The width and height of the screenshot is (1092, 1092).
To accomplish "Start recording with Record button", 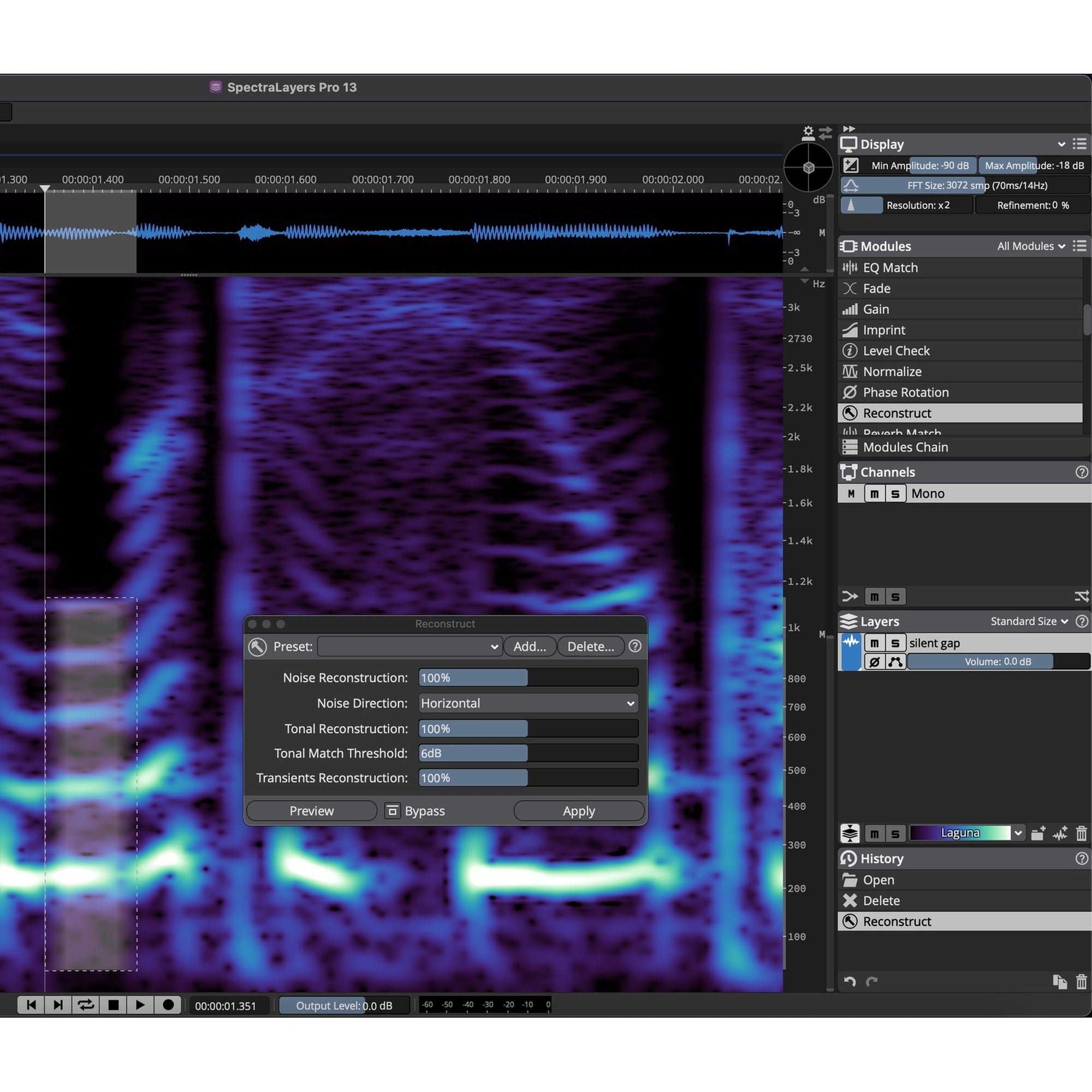I will [168, 1005].
